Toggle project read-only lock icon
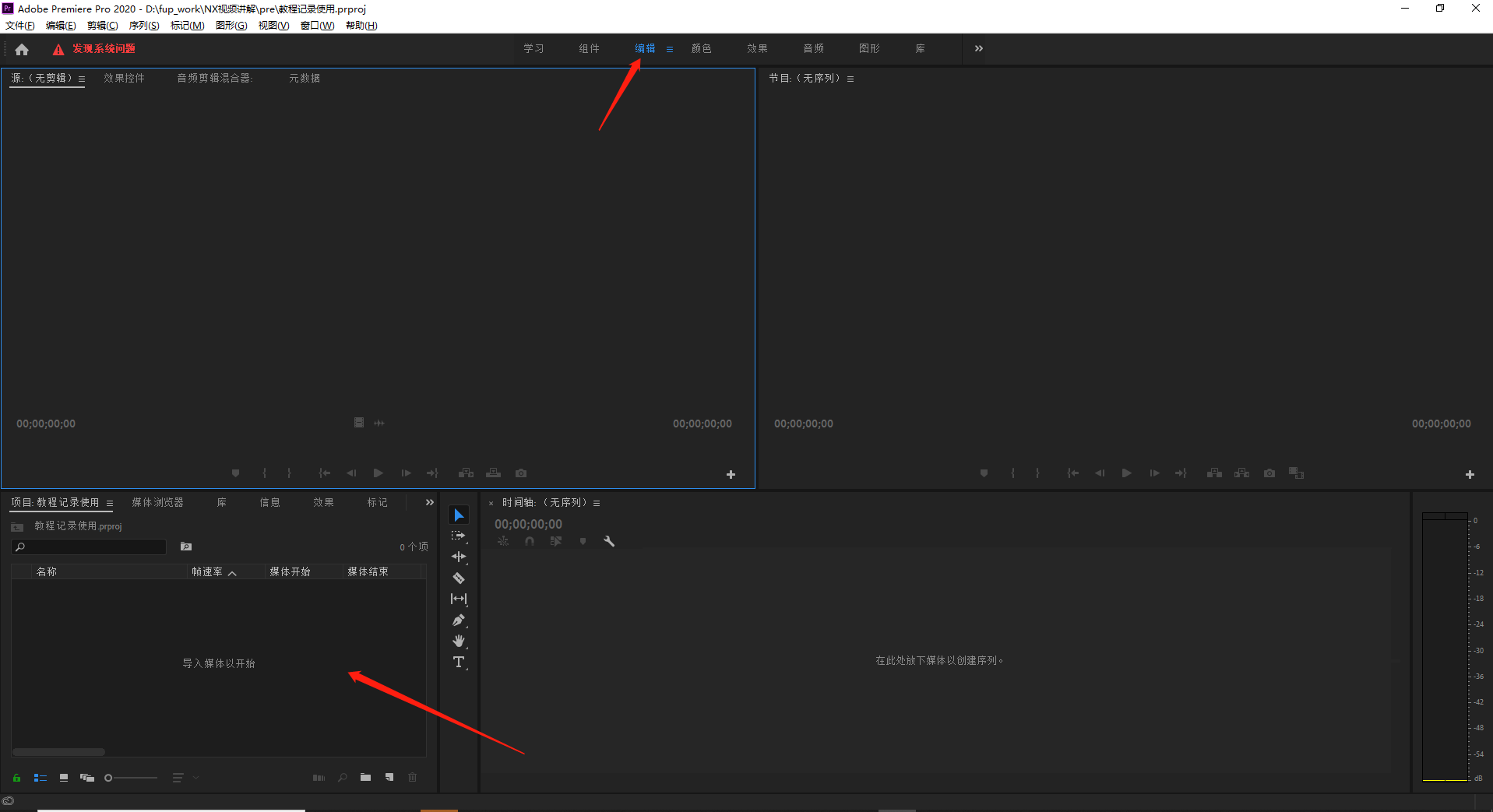Image resolution: width=1493 pixels, height=812 pixels. coord(16,778)
